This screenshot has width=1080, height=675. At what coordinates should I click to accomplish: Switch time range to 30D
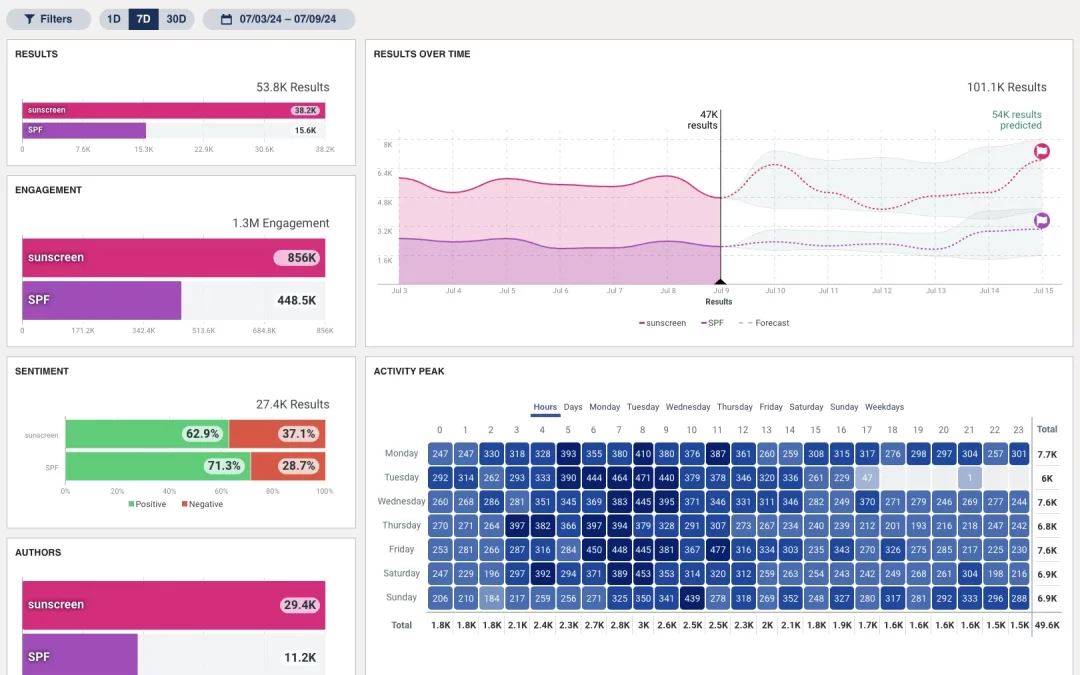click(x=176, y=19)
